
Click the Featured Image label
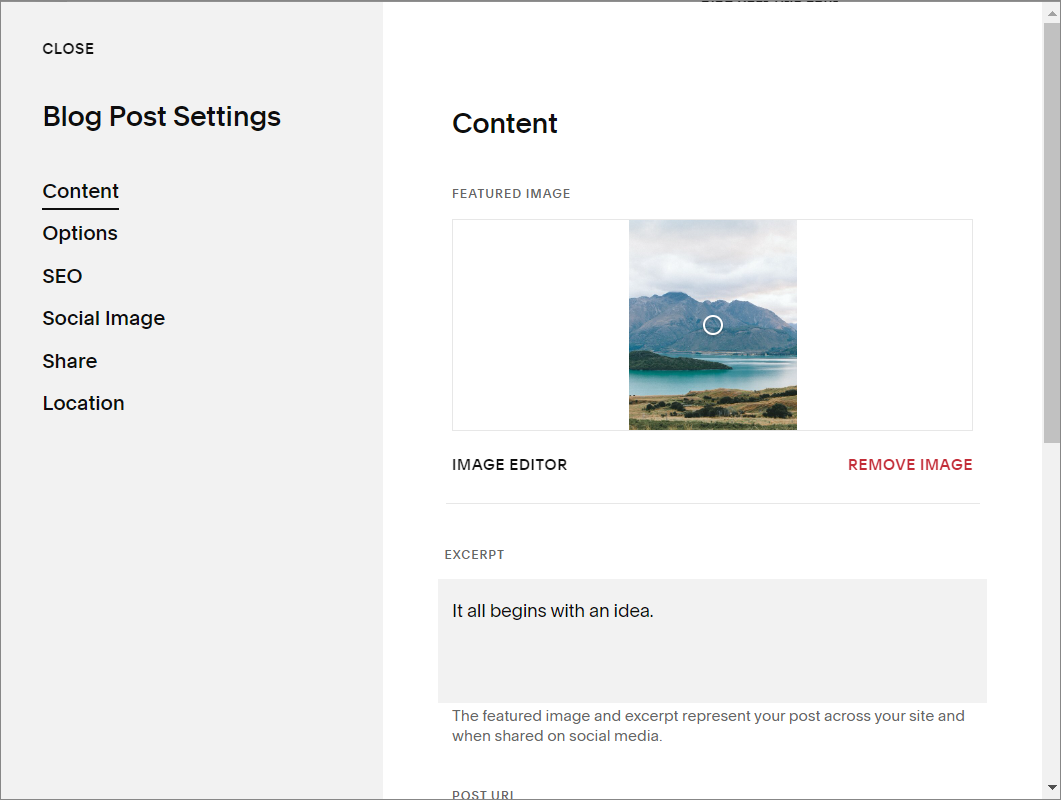click(x=511, y=193)
